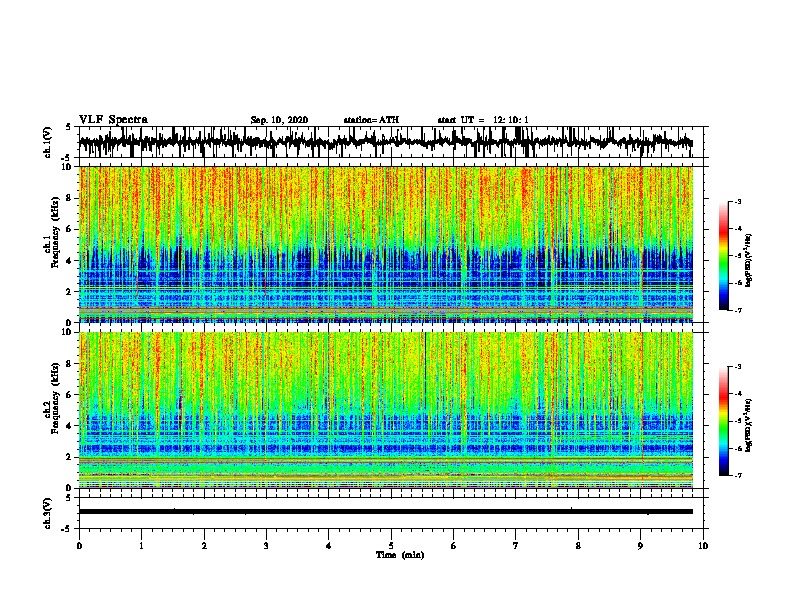Click time axis tick label '10'
The image size is (792, 612).
tap(703, 545)
